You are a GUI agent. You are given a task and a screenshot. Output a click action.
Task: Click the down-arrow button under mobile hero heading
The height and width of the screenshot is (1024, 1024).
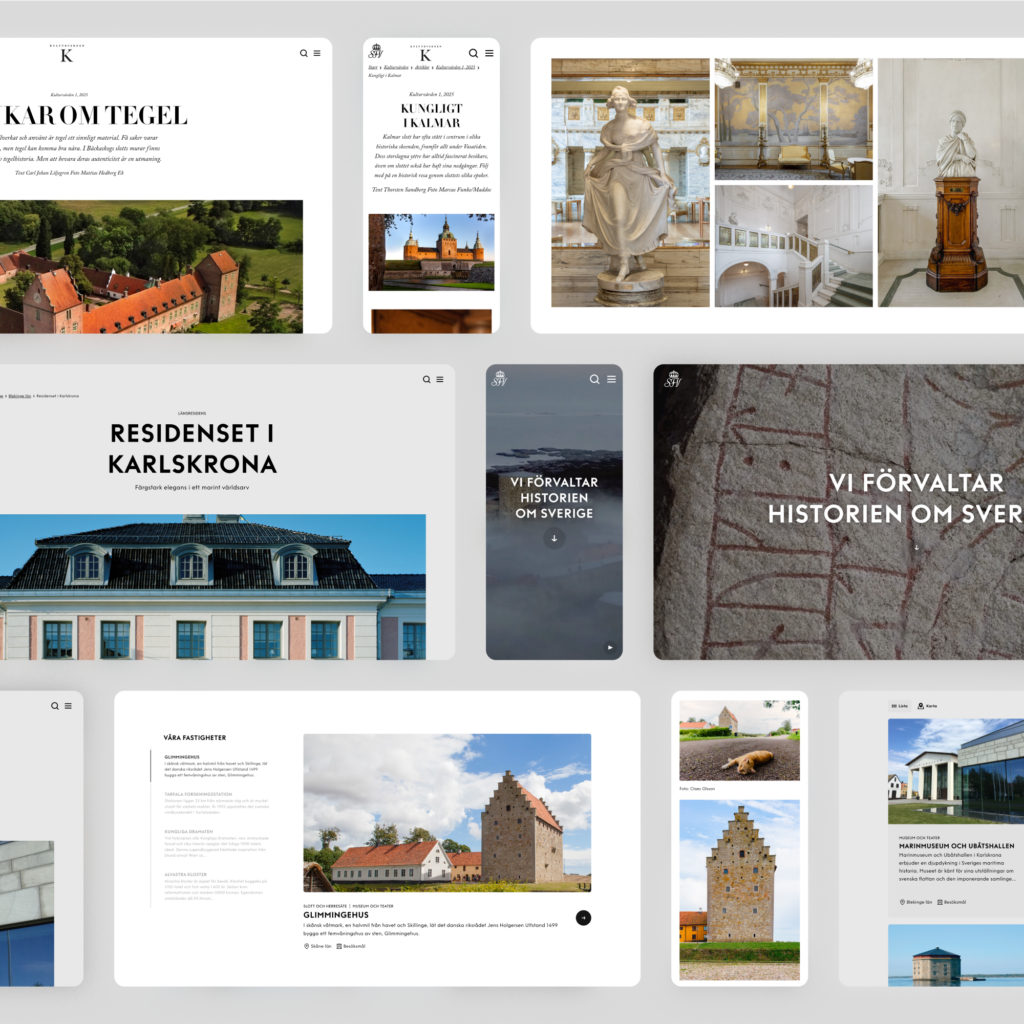click(x=554, y=539)
